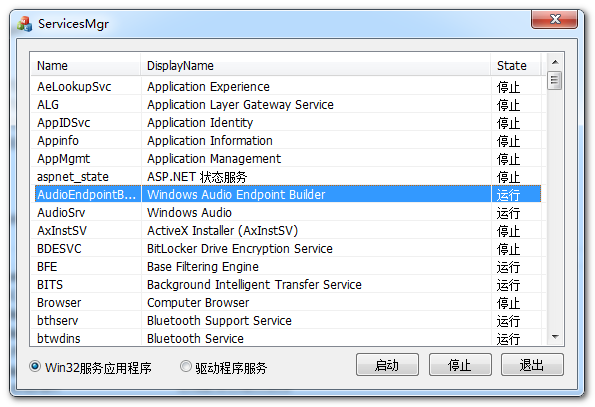The height and width of the screenshot is (407, 595).
Task: Select the Computer Browser service row
Action: pyautogui.click(x=288, y=303)
